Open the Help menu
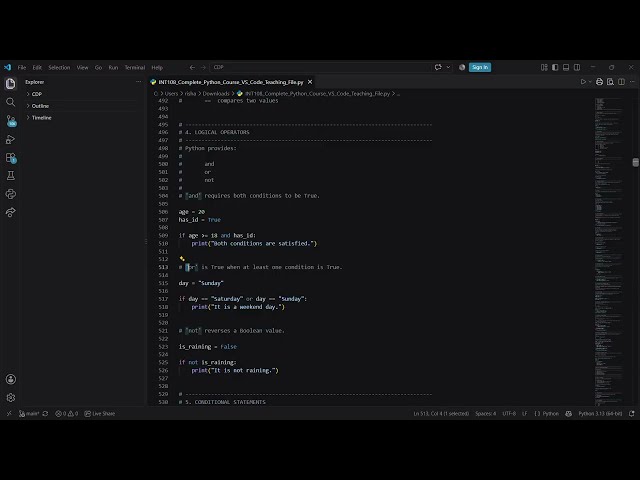 point(157,67)
